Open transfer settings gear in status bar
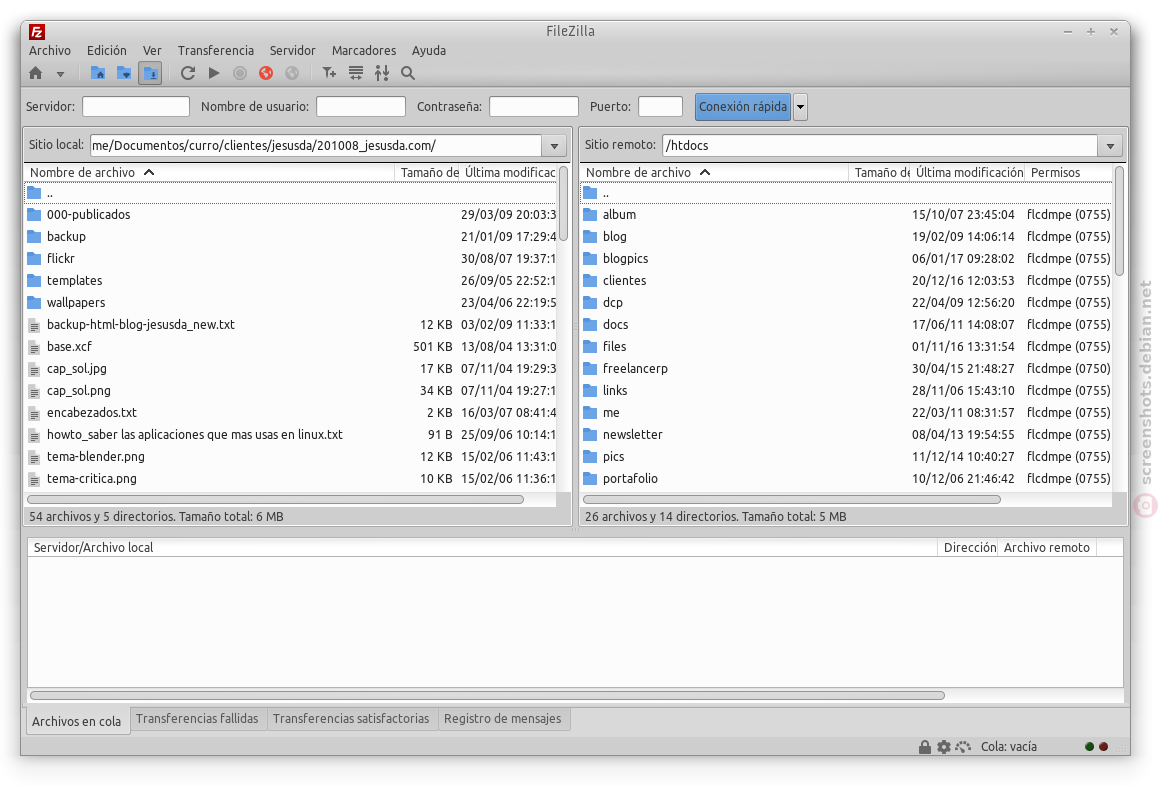 [944, 747]
